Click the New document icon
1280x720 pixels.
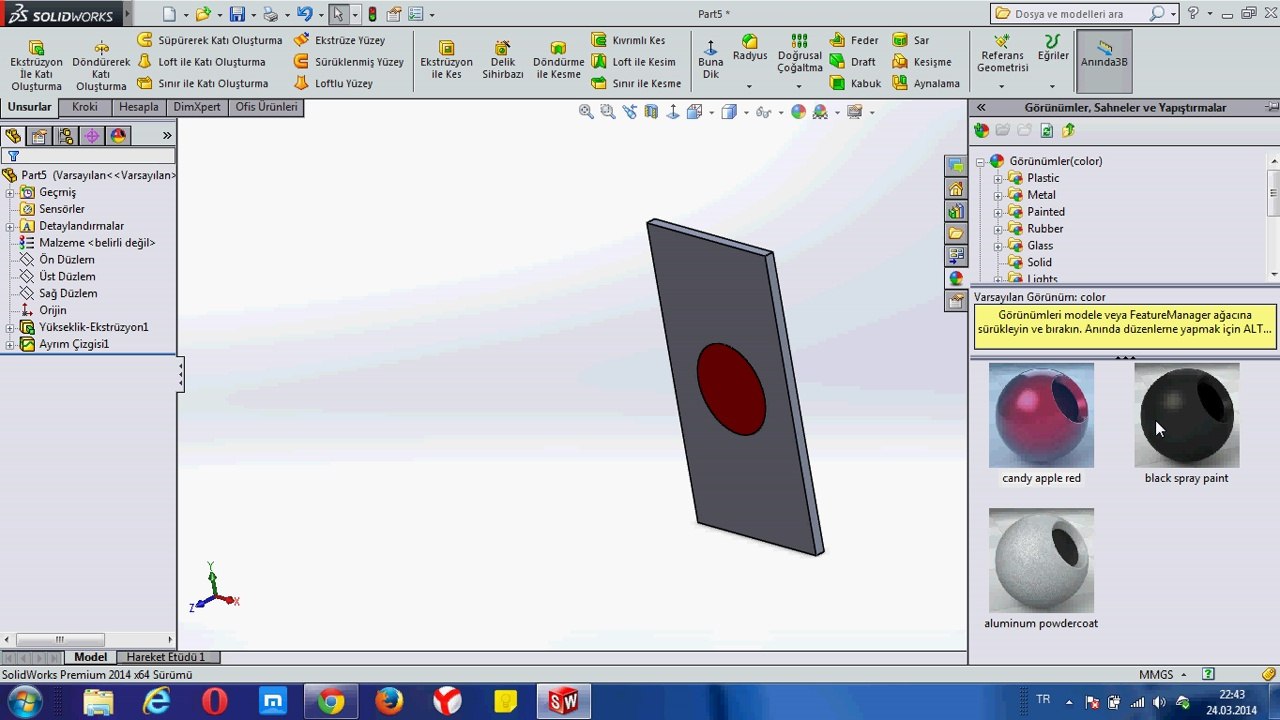[x=169, y=14]
